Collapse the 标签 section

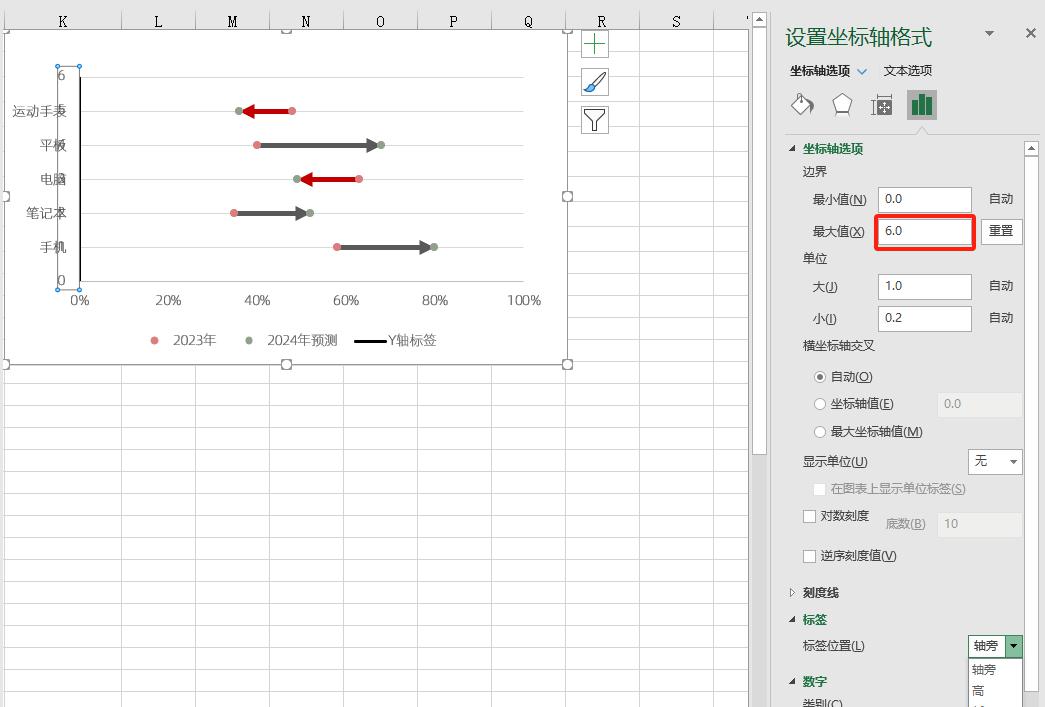click(x=792, y=619)
